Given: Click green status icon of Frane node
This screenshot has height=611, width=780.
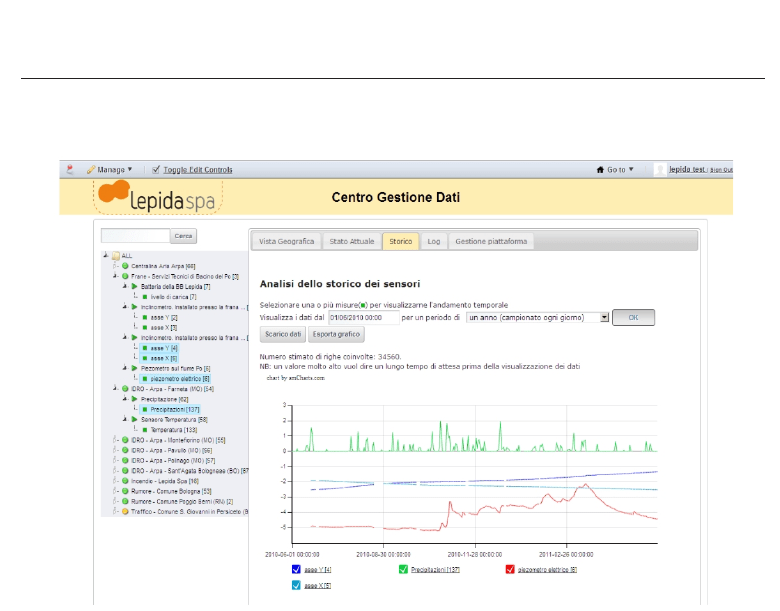Looking at the screenshot, I should tap(125, 276).
